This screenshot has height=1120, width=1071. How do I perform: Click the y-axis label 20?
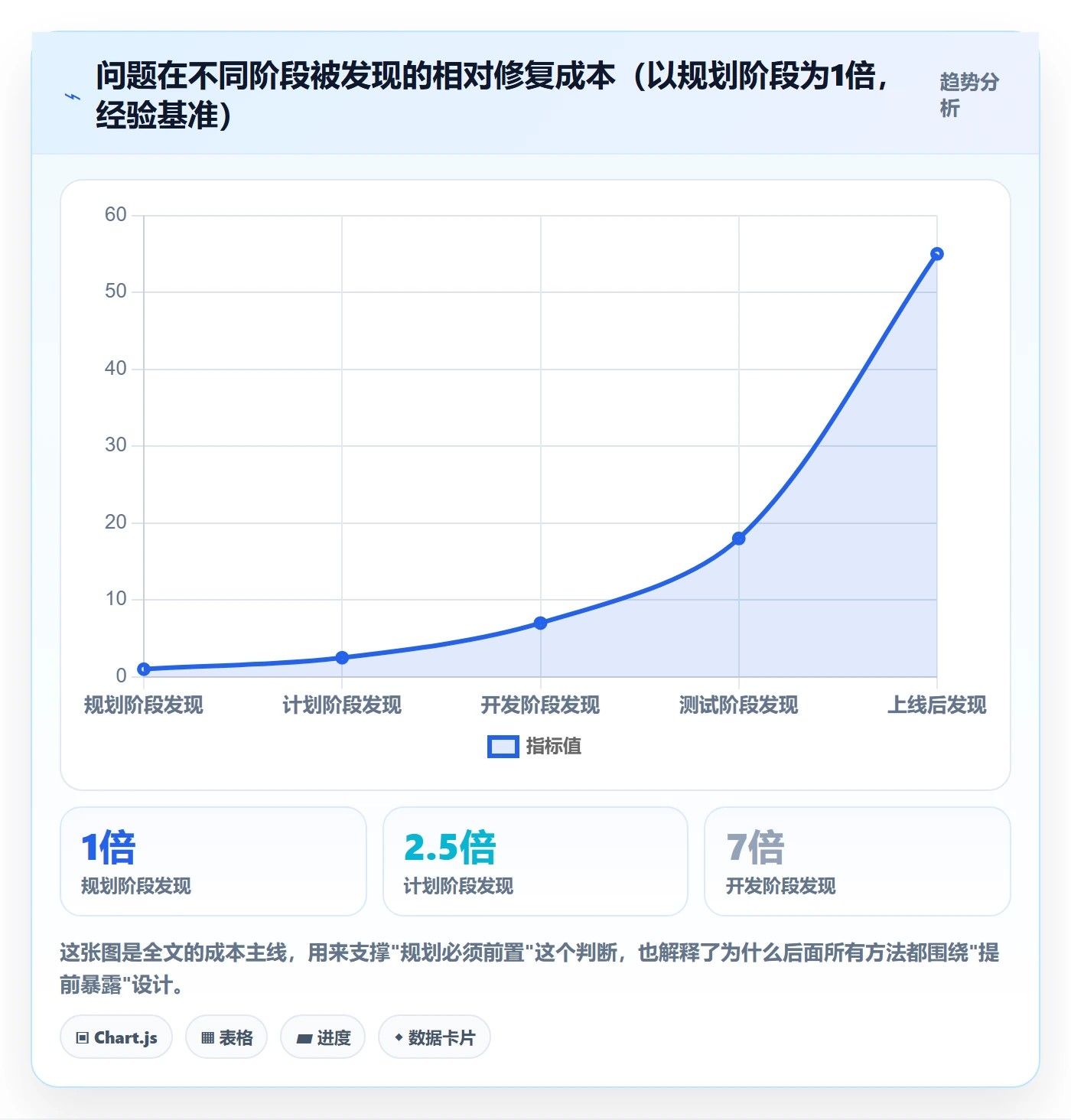coord(116,523)
